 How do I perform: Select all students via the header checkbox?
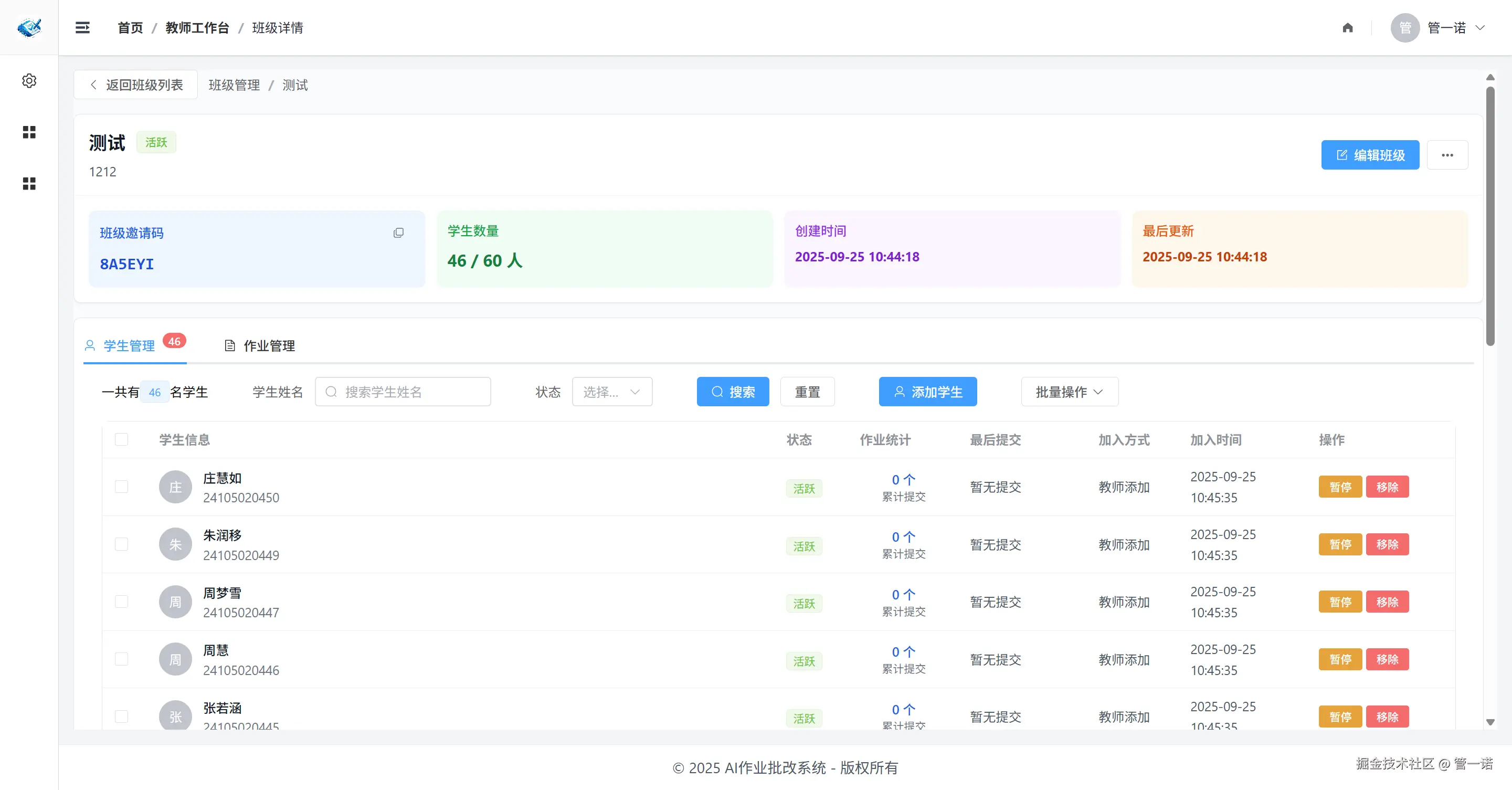pos(122,439)
